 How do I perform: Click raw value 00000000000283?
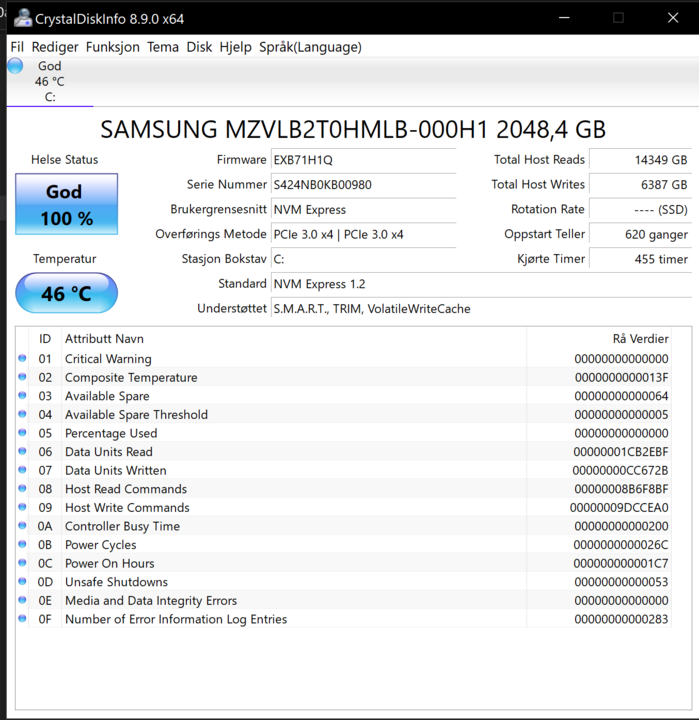(x=621, y=619)
